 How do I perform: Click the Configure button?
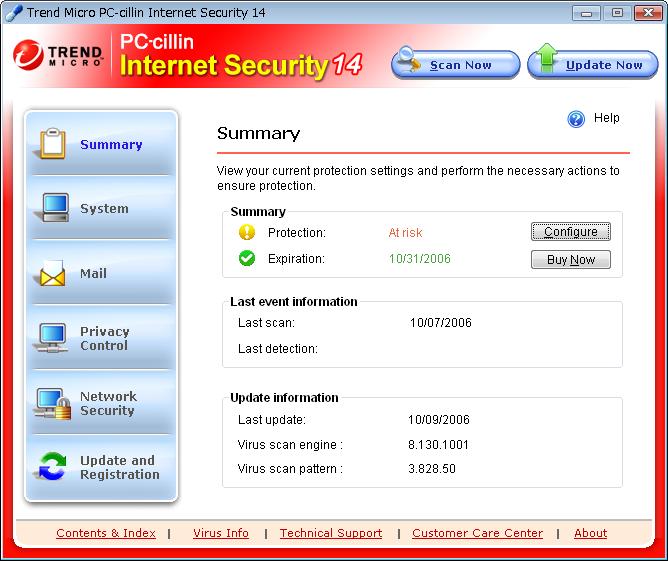[570, 232]
